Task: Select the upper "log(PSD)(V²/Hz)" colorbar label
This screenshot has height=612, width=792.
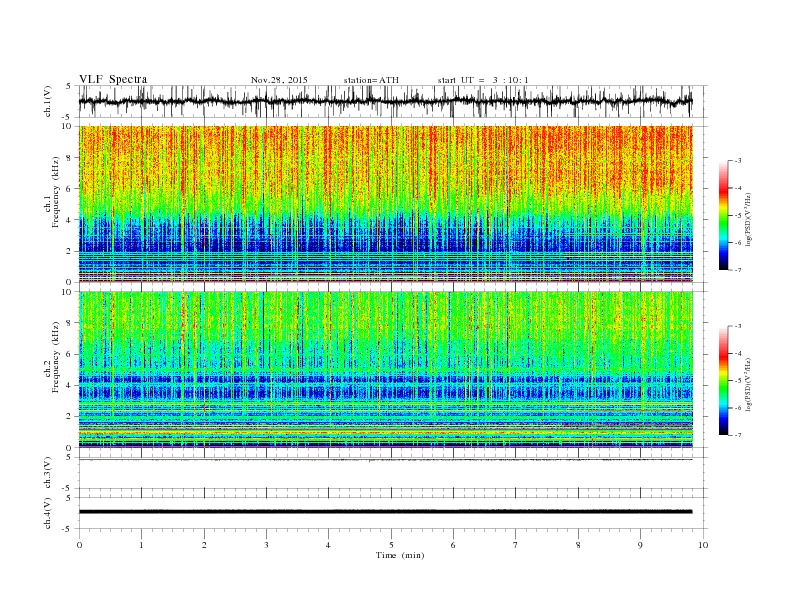Action: click(748, 219)
